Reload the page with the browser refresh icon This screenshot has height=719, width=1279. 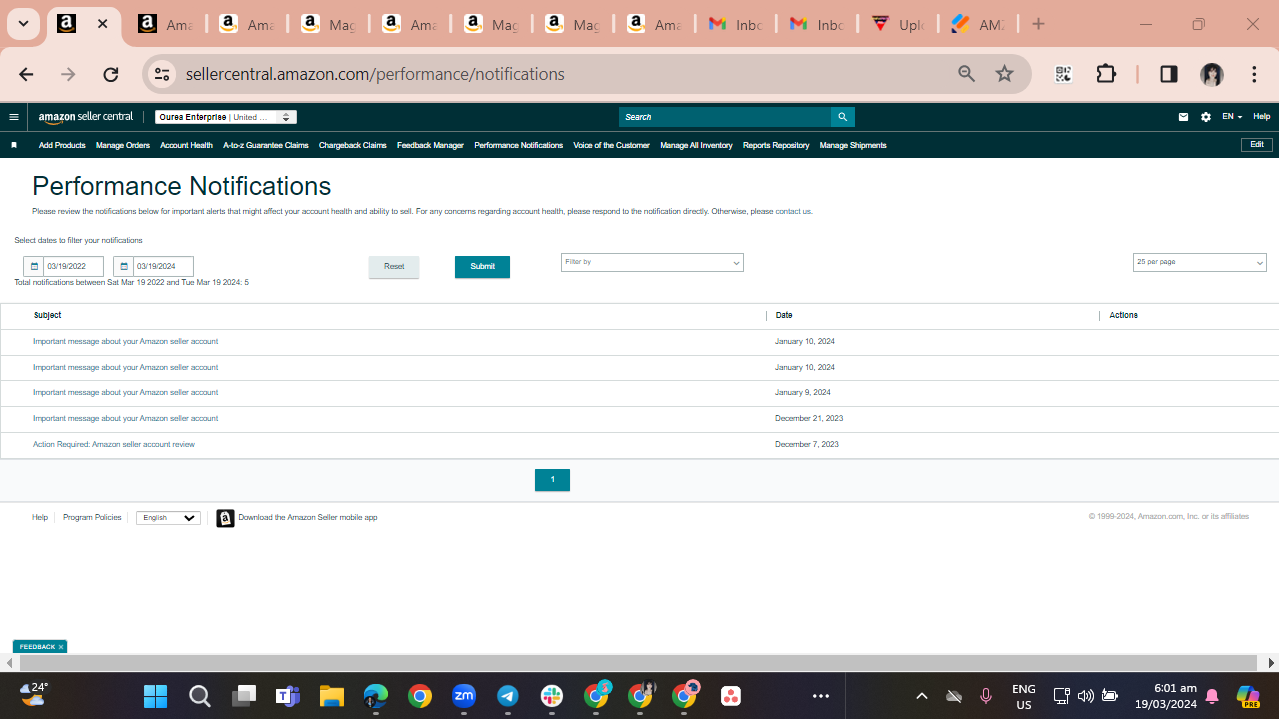pos(111,74)
